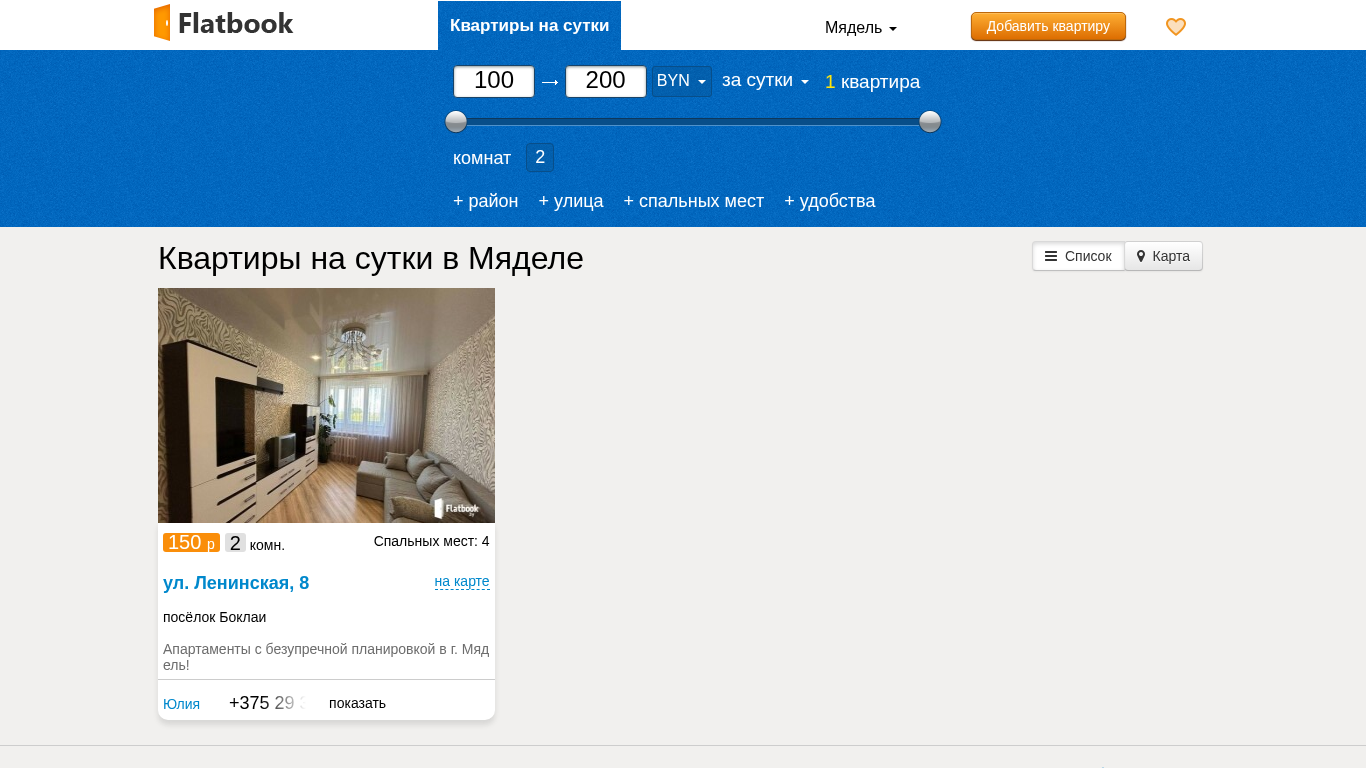
Task: Add a '+ район' district filter
Action: [485, 201]
